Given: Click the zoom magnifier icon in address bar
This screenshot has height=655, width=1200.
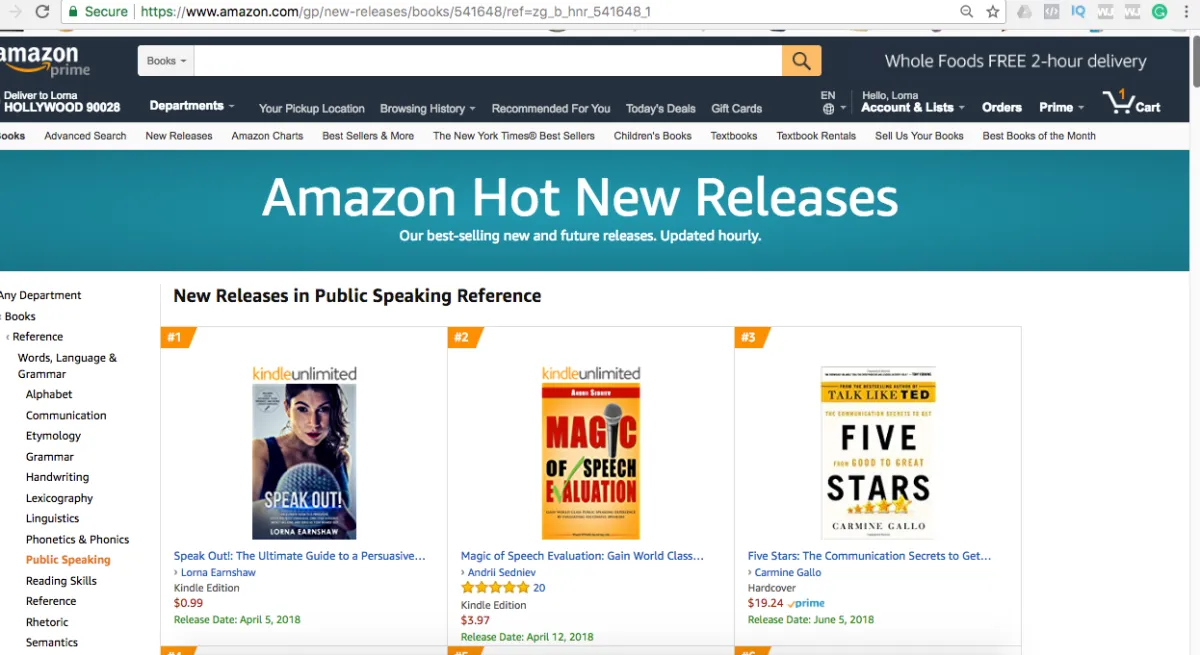Looking at the screenshot, I should tap(966, 12).
